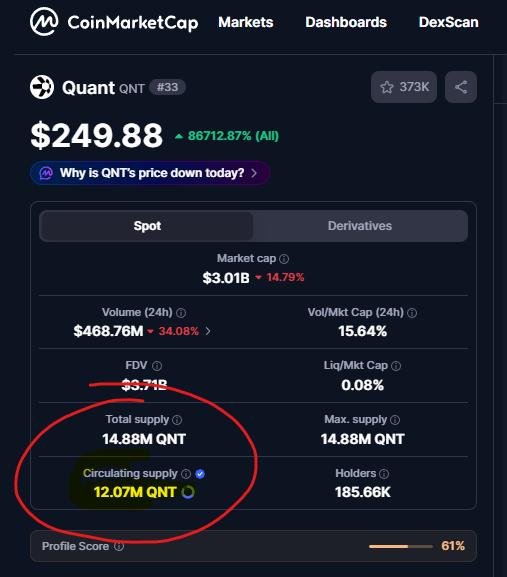
Task: Open Market cap info icon
Action: [x=284, y=259]
